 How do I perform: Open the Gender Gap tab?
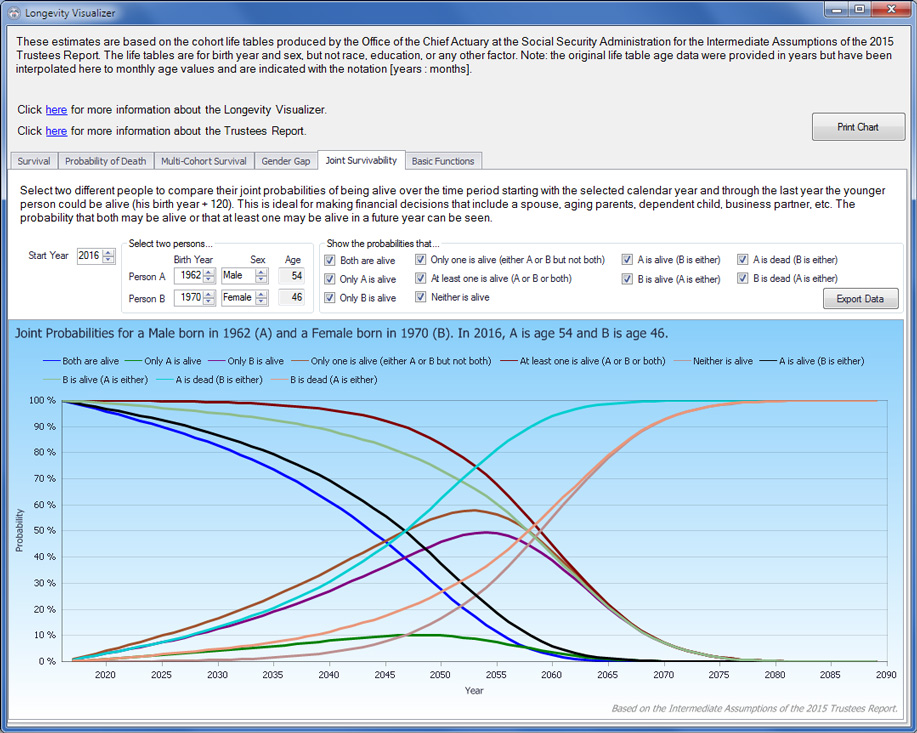pyautogui.click(x=285, y=161)
